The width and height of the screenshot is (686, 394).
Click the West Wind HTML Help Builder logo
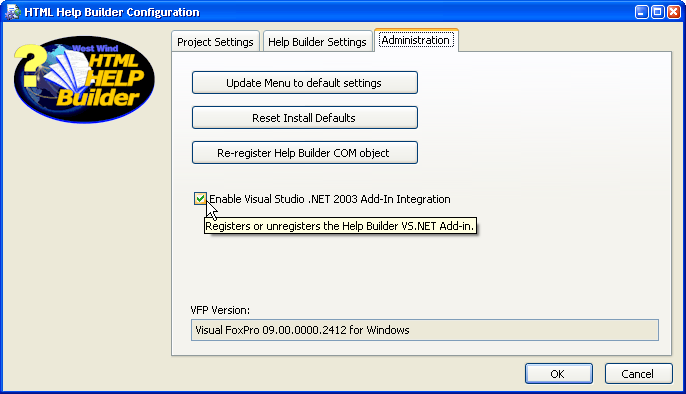click(x=84, y=79)
